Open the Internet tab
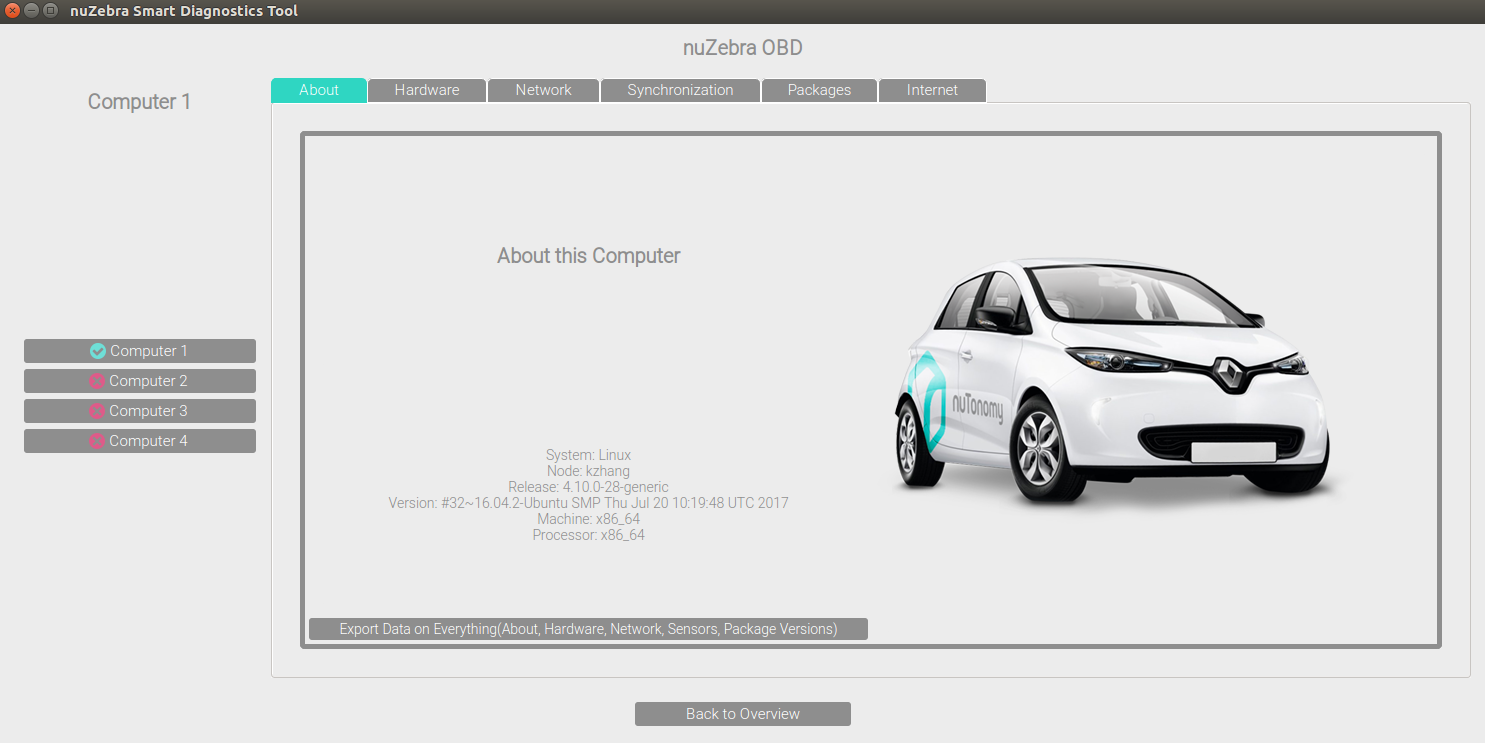Image resolution: width=1485 pixels, height=743 pixels. [932, 90]
